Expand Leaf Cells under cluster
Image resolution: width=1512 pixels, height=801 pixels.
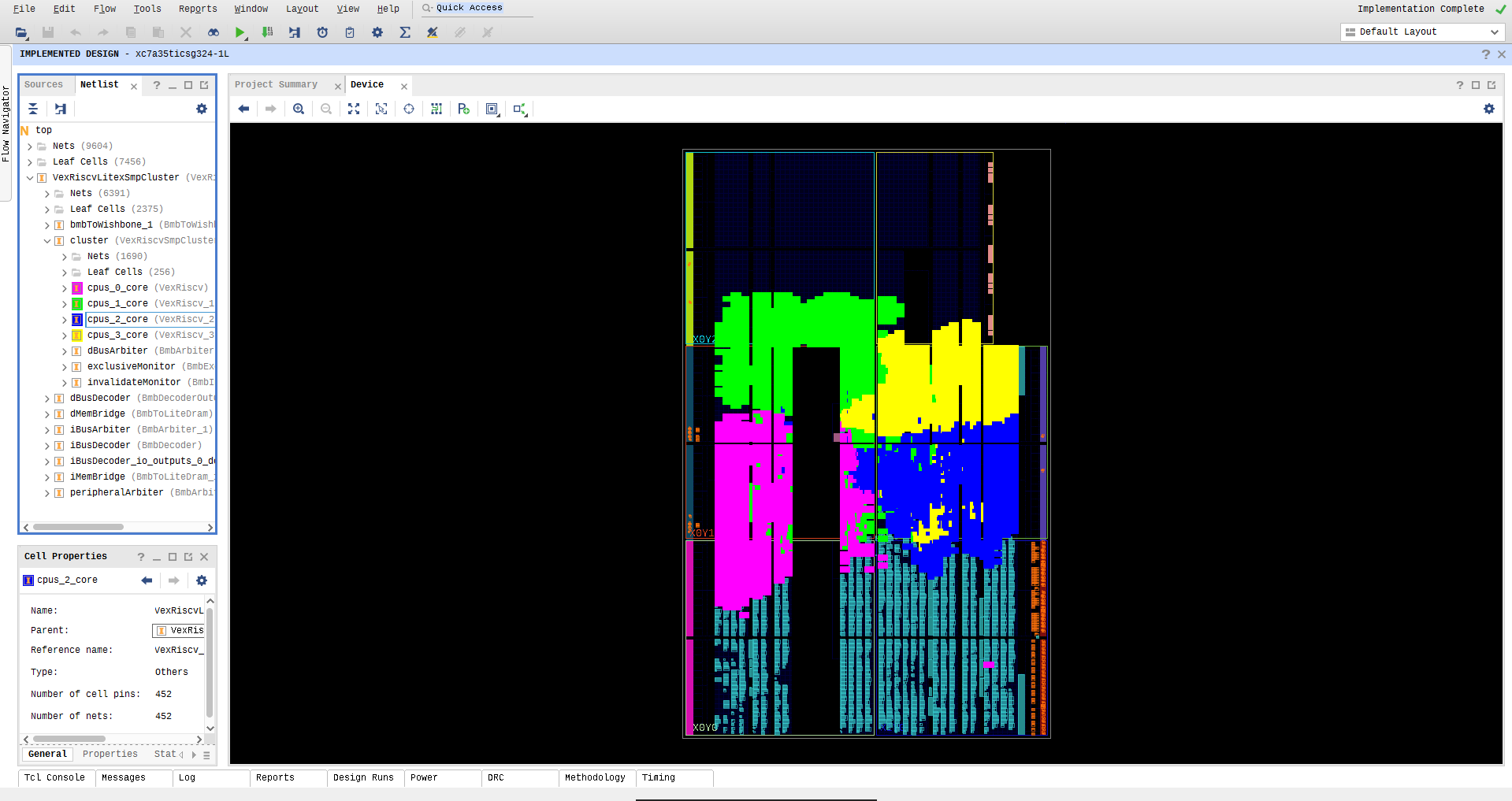point(65,272)
